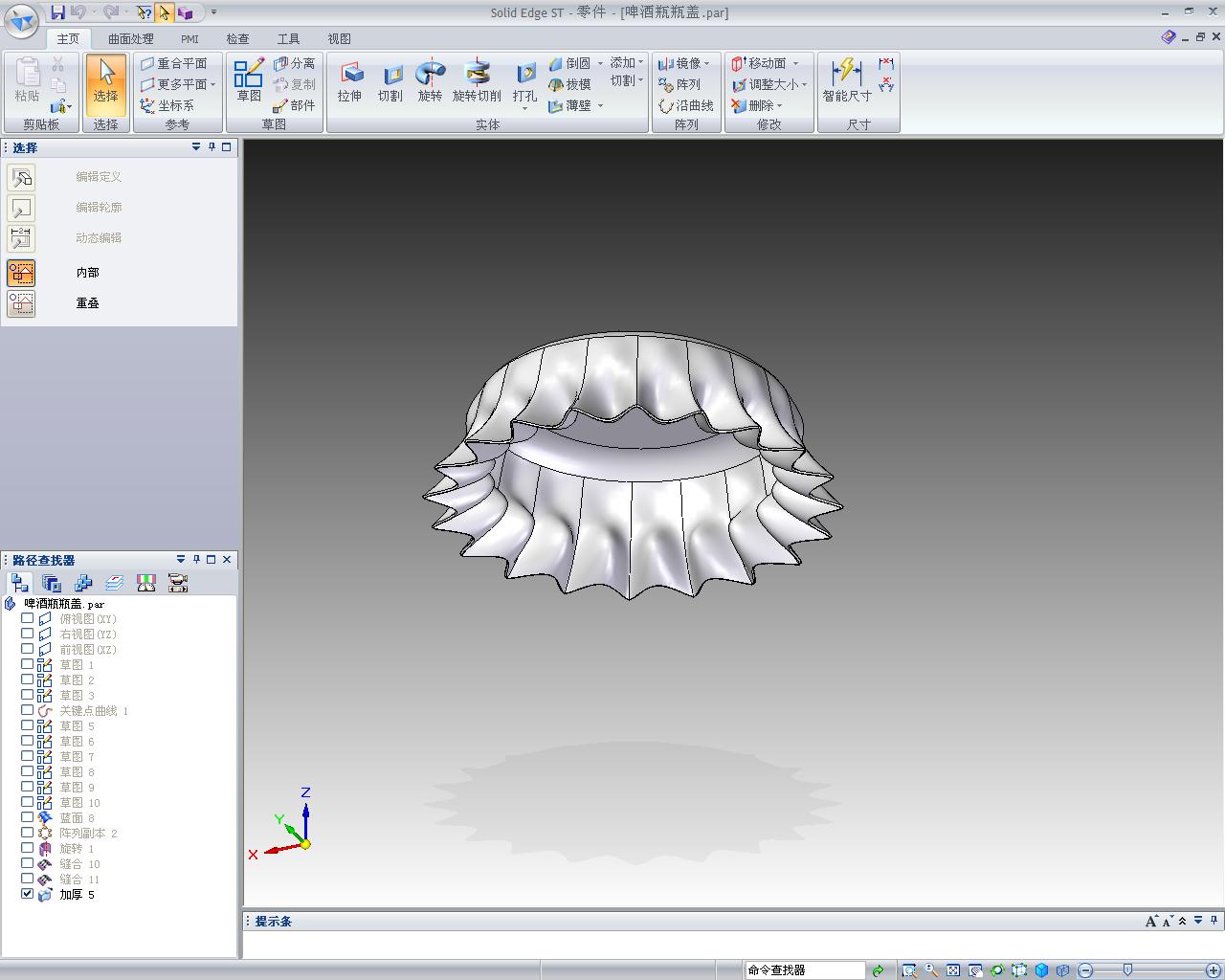This screenshot has width=1225, height=980.
Task: Click the zoom area icon in status bar
Action: [x=908, y=970]
